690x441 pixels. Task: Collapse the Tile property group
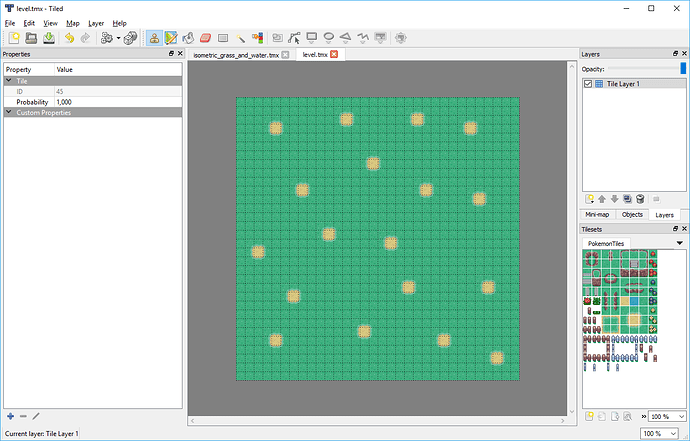(8, 81)
